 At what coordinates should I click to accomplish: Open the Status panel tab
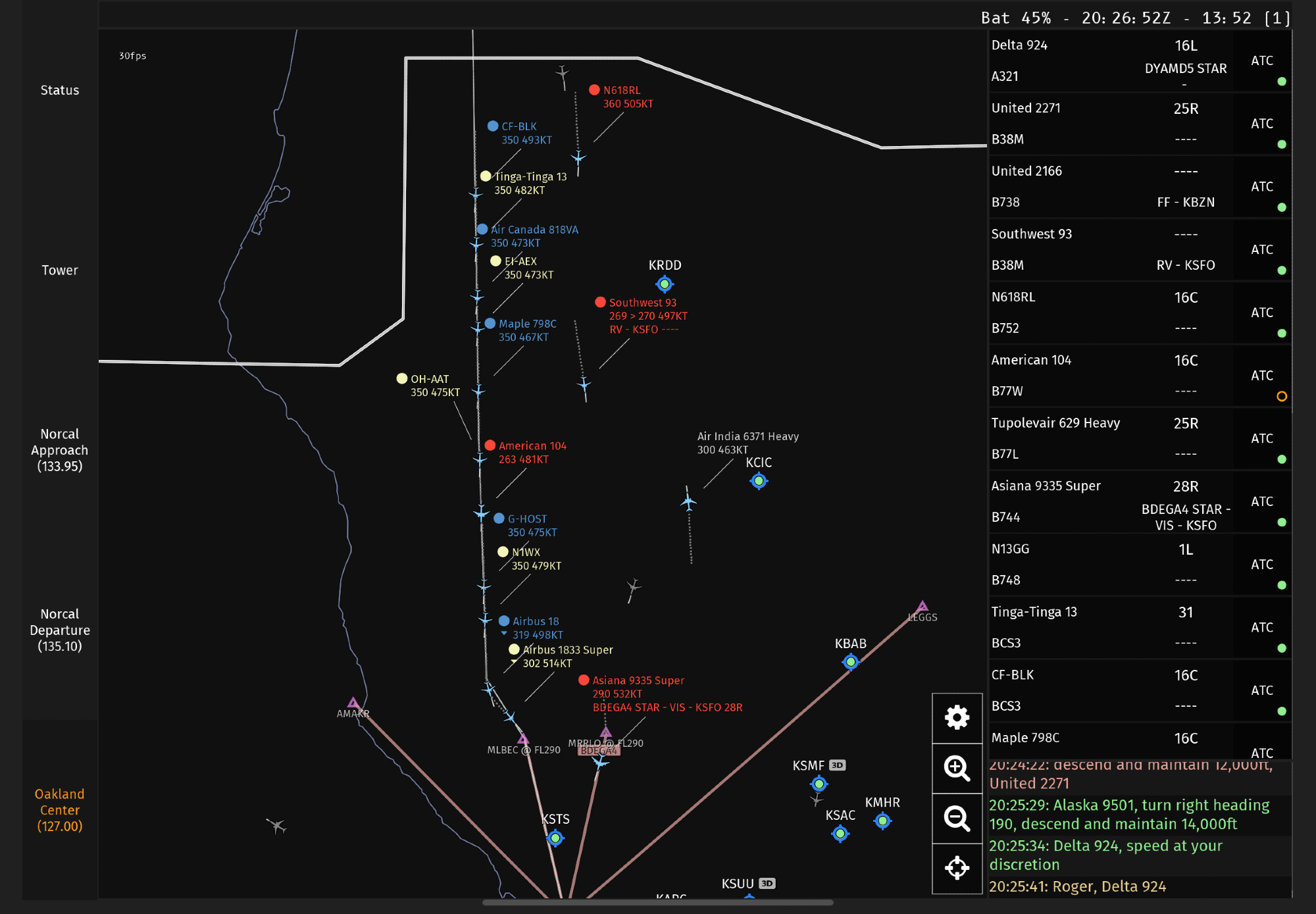(60, 90)
